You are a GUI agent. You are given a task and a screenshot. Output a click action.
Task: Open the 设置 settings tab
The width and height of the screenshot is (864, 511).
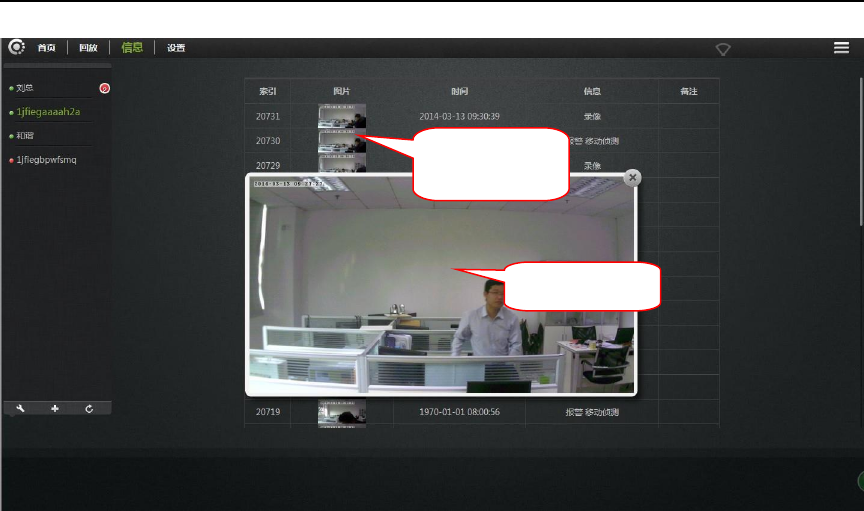coord(176,48)
